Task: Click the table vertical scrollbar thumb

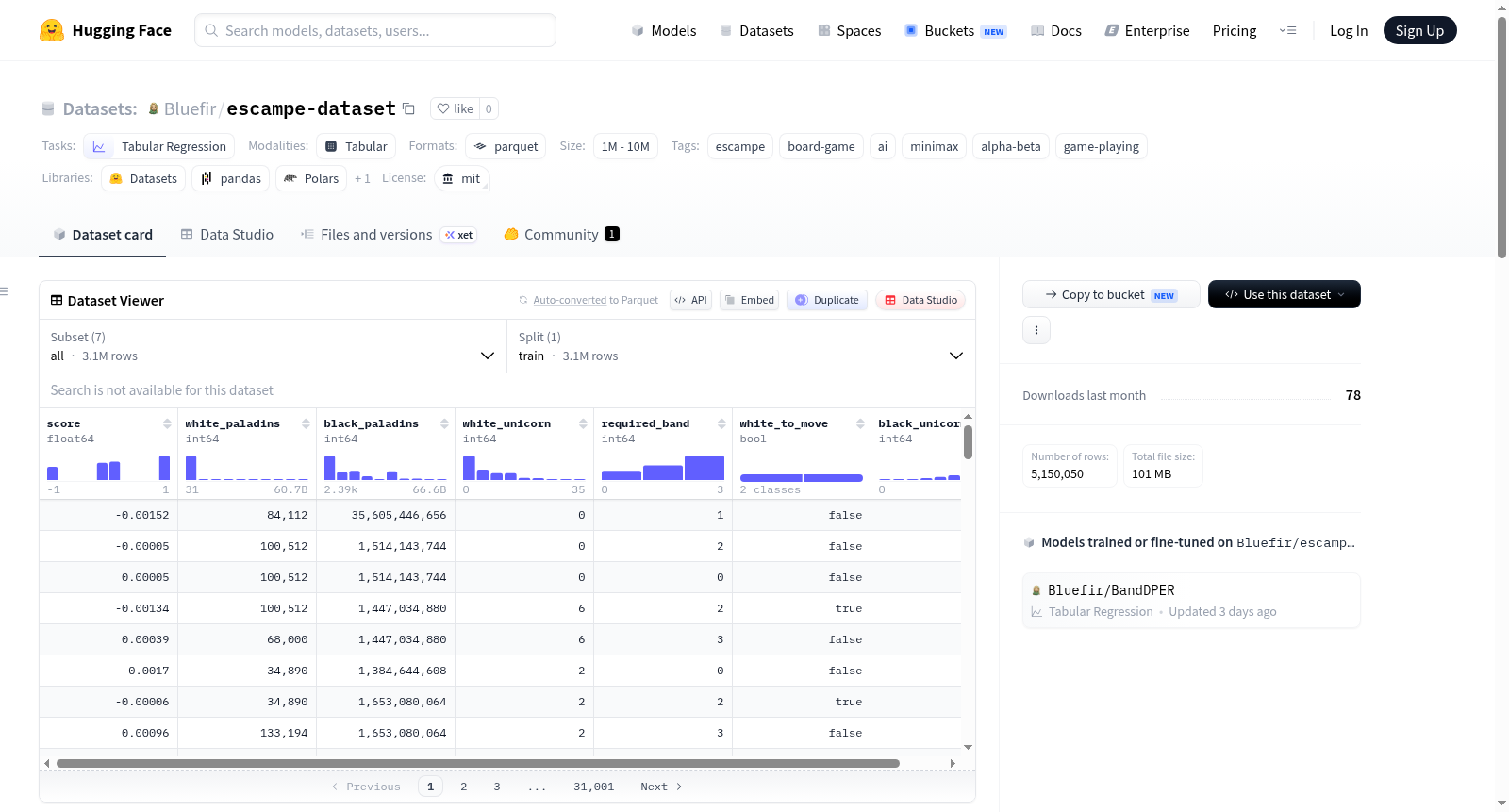Action: tap(968, 442)
